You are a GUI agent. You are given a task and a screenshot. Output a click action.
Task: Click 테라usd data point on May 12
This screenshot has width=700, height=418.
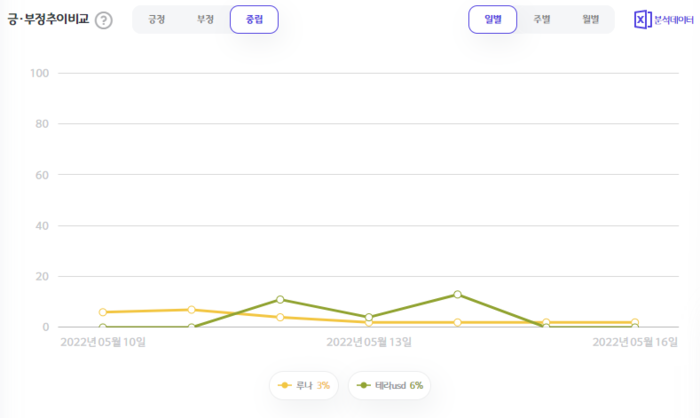click(280, 299)
